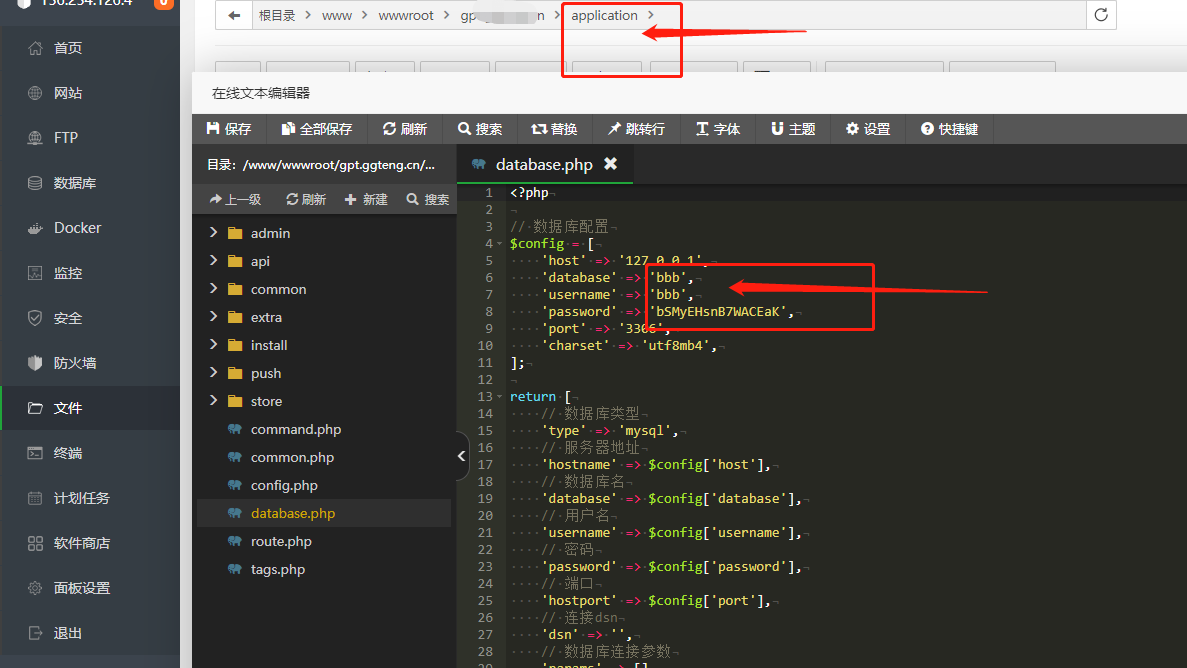Screen dimensions: 1187x668
Task: Expand the extra folder chevron
Action: pos(213,317)
